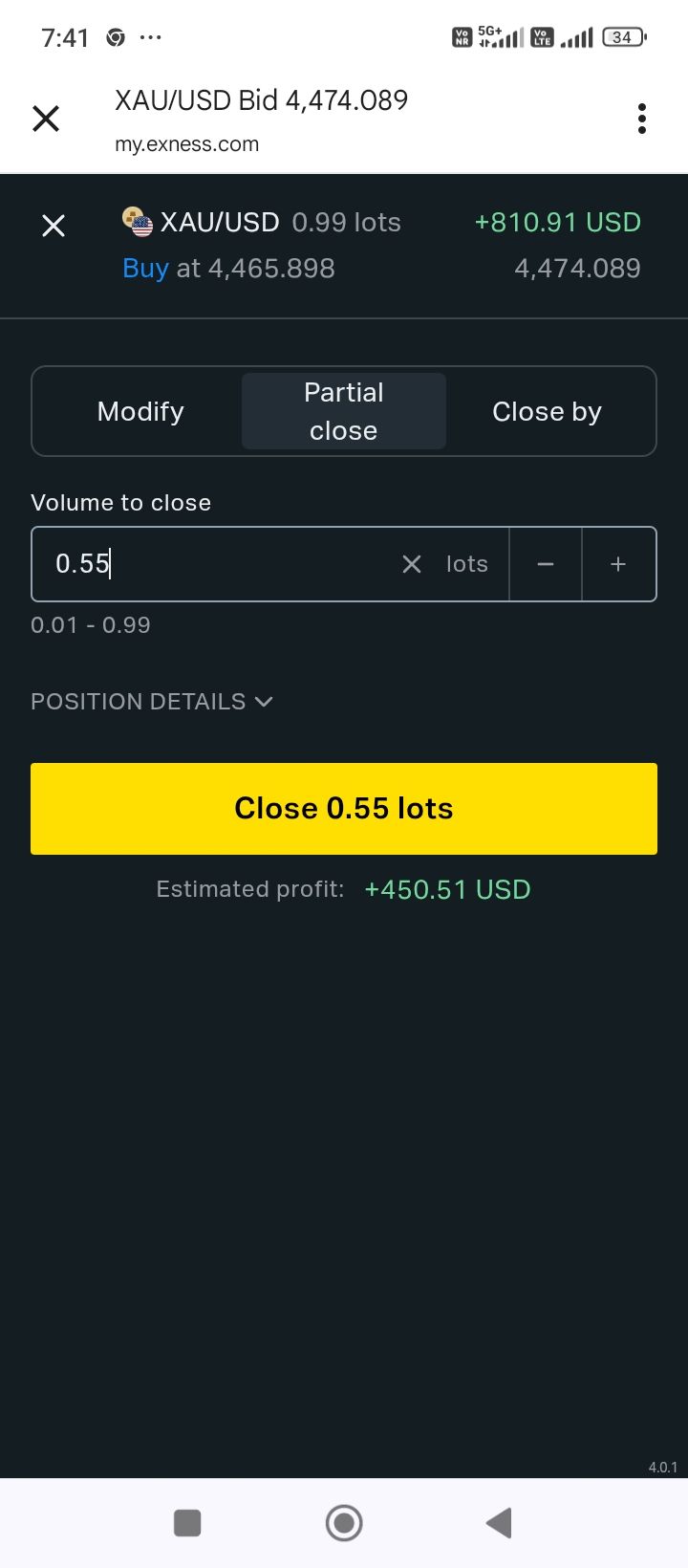Tap the XAU/USD gold flag icon
This screenshot has width=688, height=1568.
[x=138, y=222]
